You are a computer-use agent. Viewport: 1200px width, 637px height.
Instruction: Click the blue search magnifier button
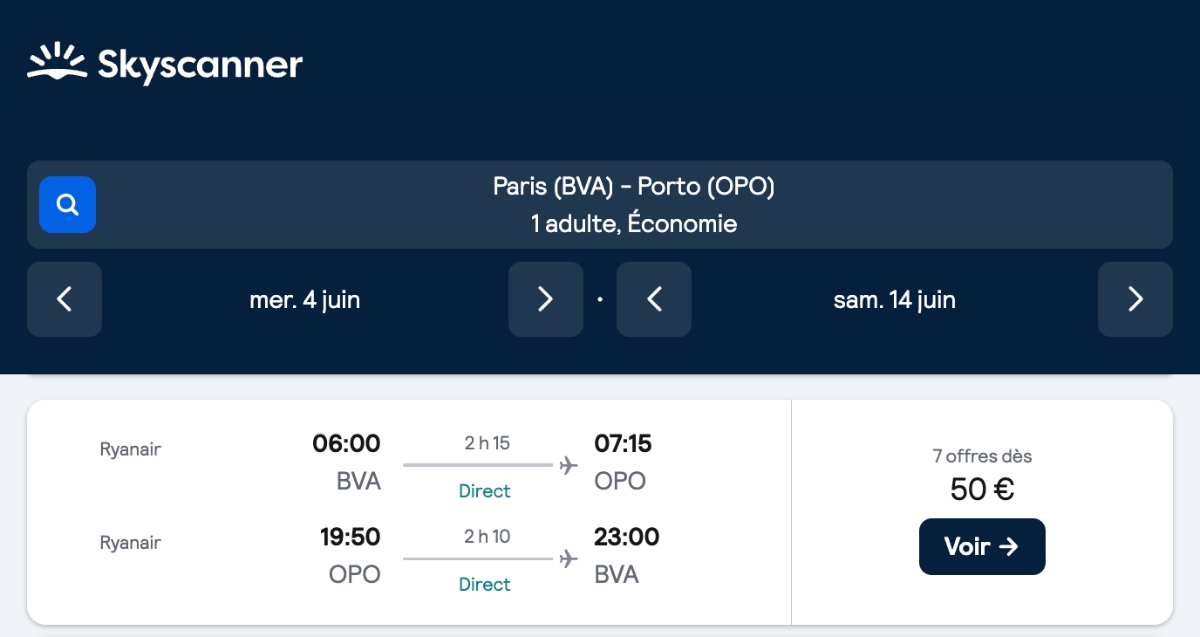point(67,205)
